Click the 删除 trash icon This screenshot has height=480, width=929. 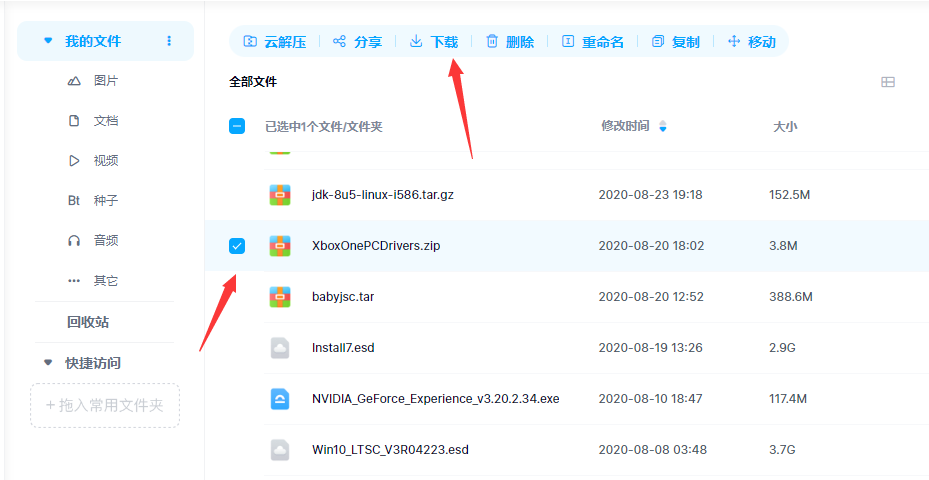coord(492,42)
